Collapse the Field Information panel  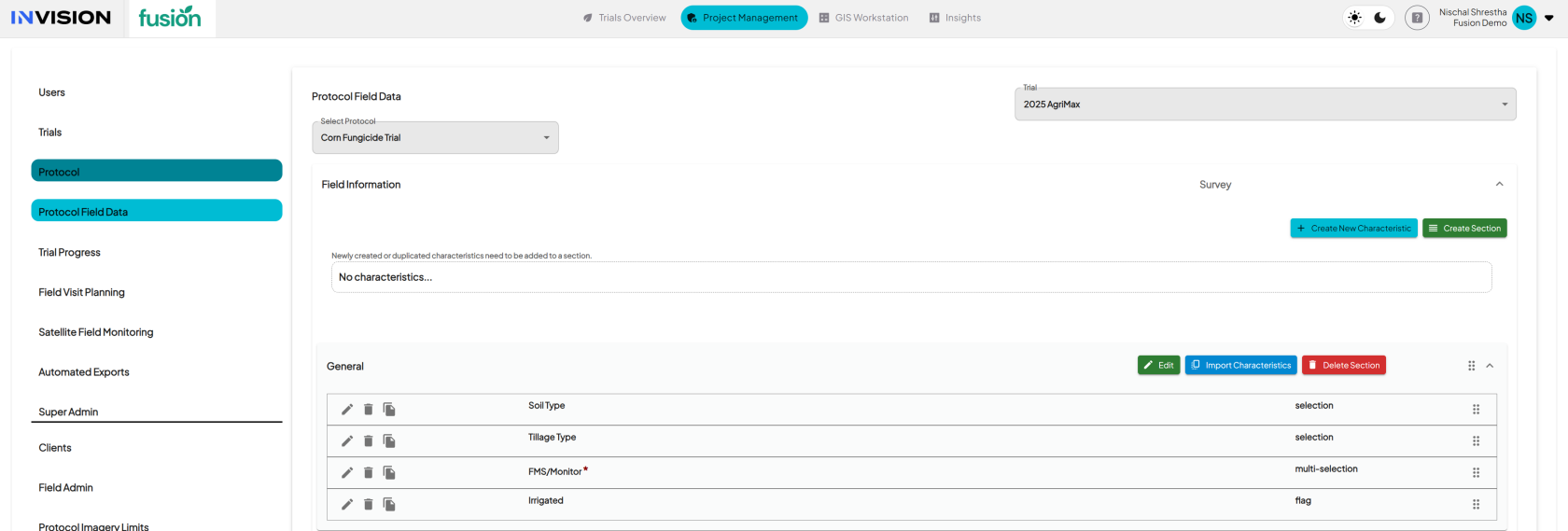point(1499,185)
